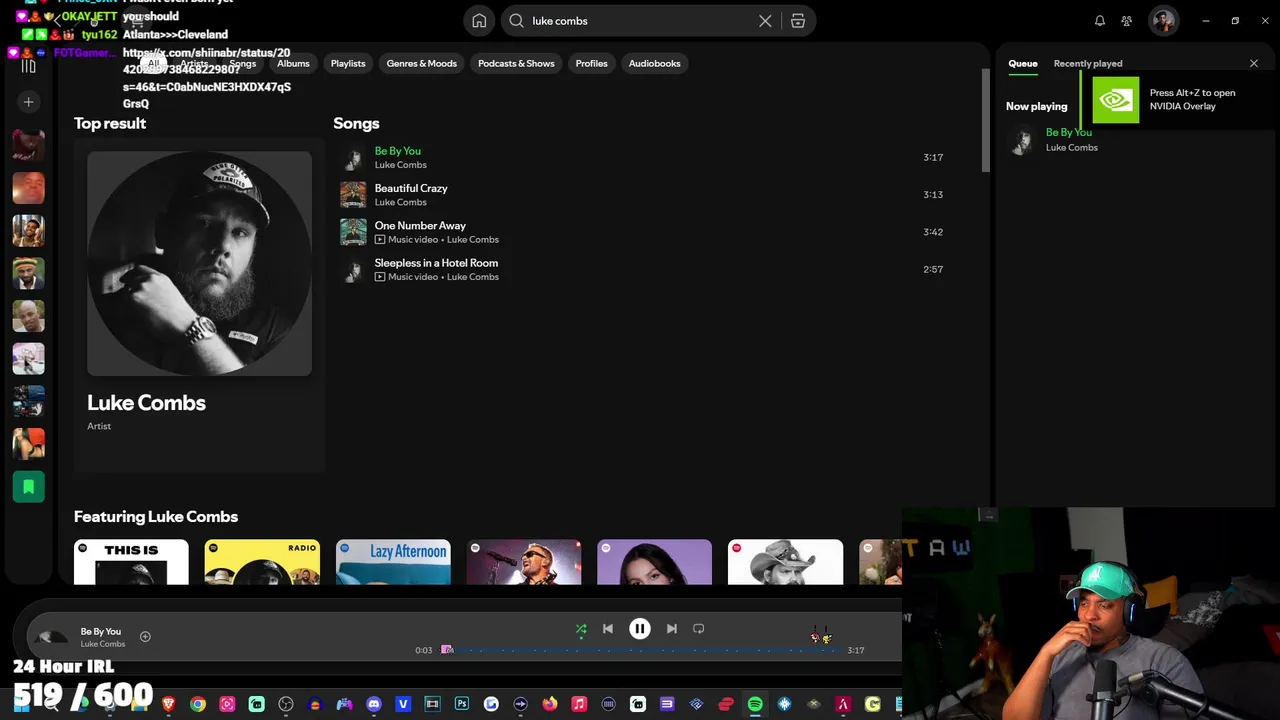The height and width of the screenshot is (720, 1280).
Task: Open Spotify from the taskbar
Action: (755, 704)
